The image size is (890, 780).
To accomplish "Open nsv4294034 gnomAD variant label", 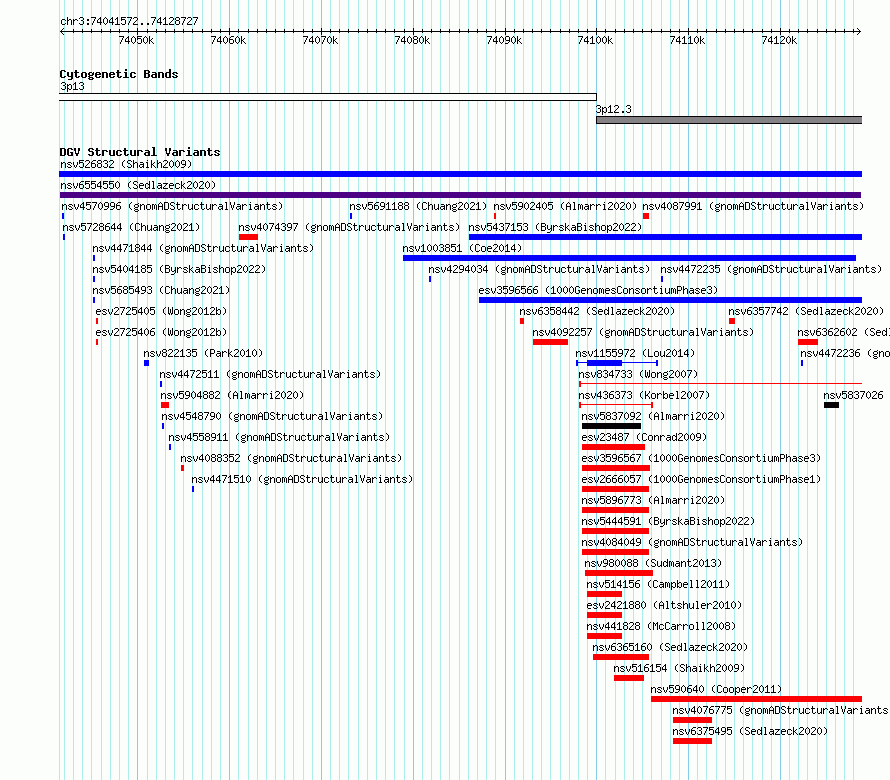I will click(539, 269).
